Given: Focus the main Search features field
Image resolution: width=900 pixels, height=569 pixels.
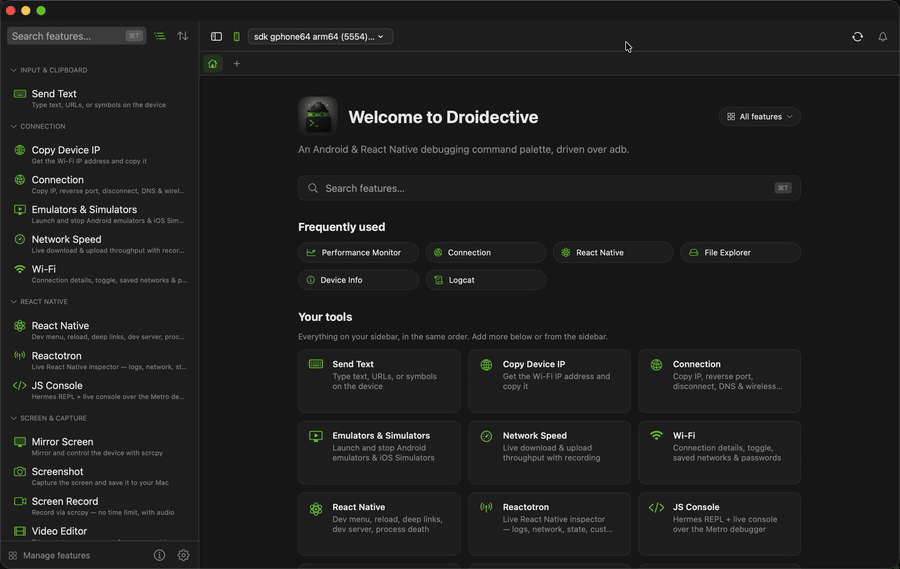Looking at the screenshot, I should pyautogui.click(x=549, y=188).
